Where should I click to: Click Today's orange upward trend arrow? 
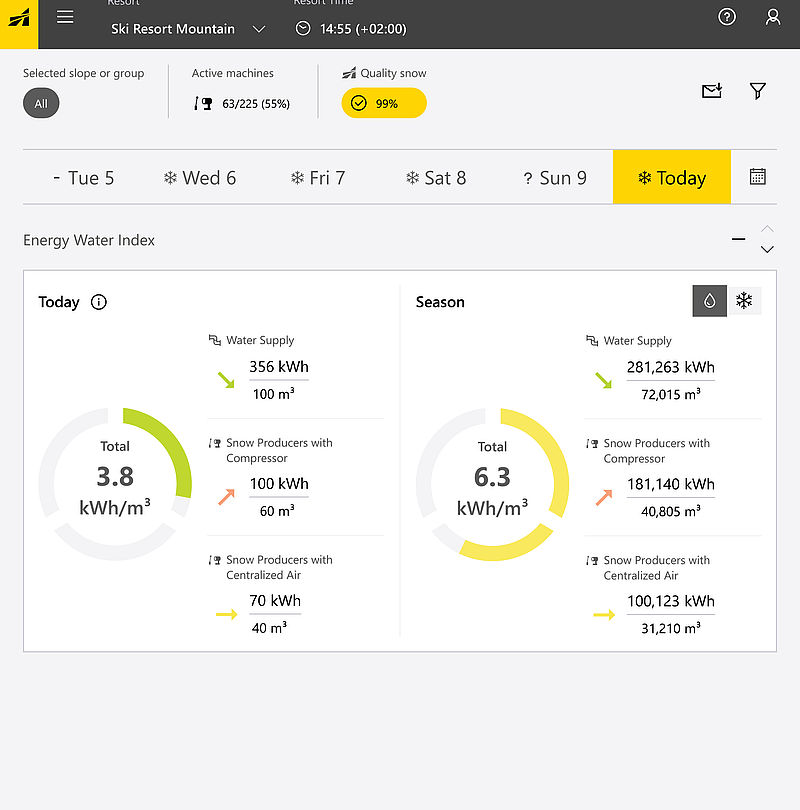pos(226,497)
